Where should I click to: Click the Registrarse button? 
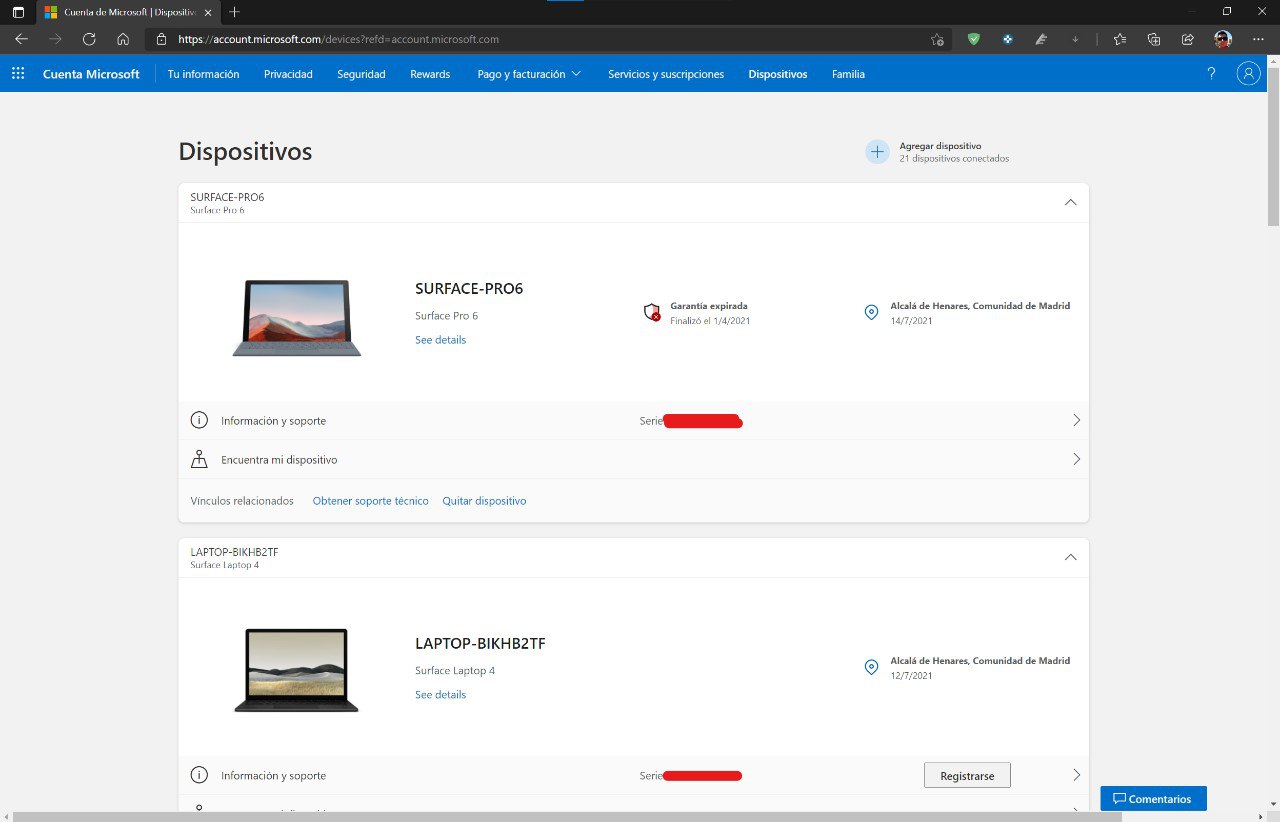pos(967,775)
